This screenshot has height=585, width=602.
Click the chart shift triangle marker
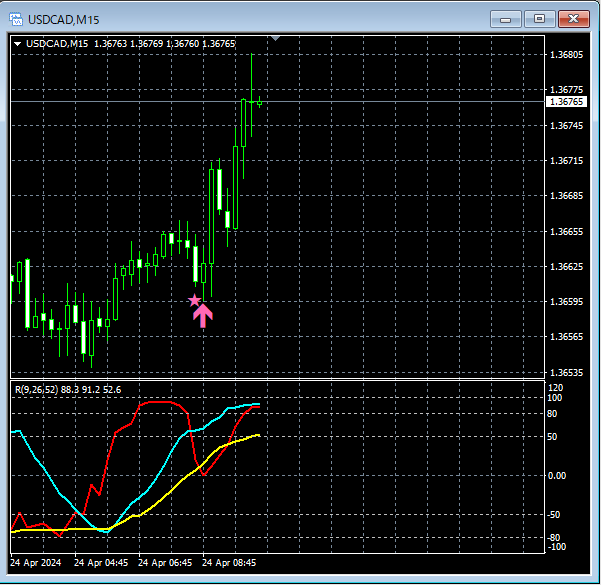[275, 38]
